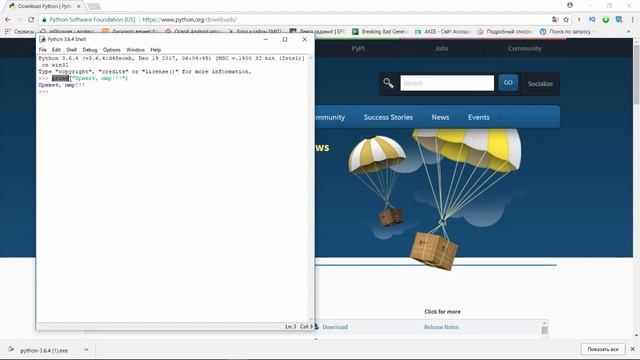The height and width of the screenshot is (360, 640).
Task: Click the PyPI link in top navigation
Action: 358,49
